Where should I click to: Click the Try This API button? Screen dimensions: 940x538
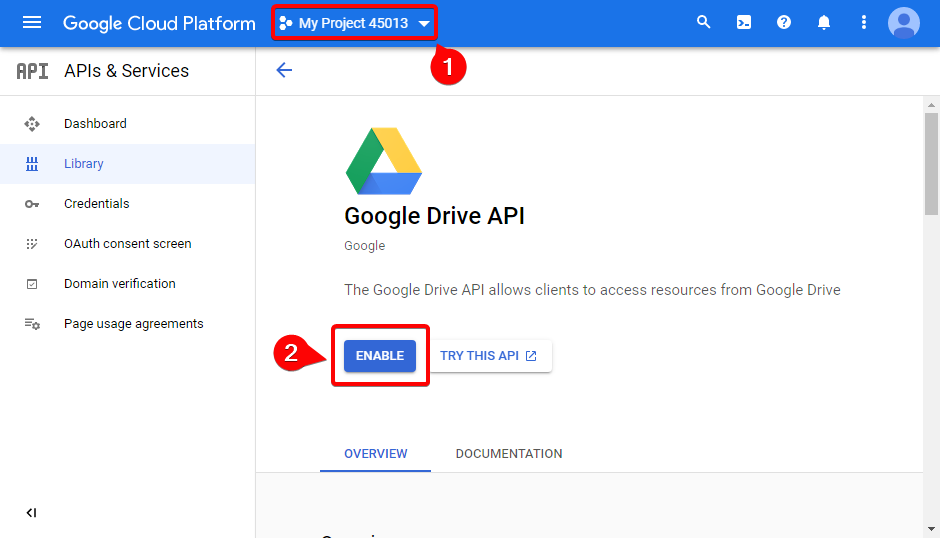tap(489, 356)
